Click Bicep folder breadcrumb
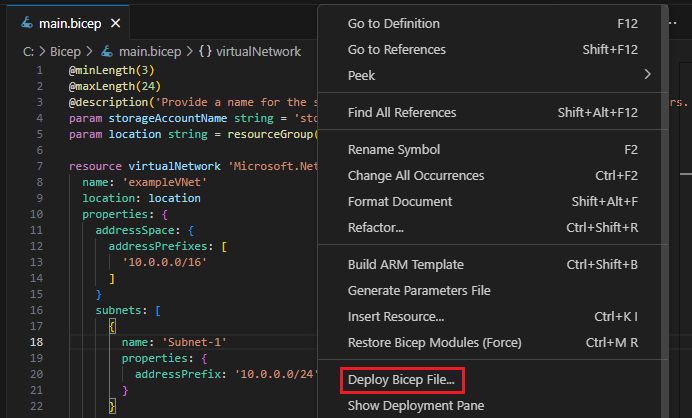Image resolution: width=692 pixels, height=418 pixels. coord(65,52)
